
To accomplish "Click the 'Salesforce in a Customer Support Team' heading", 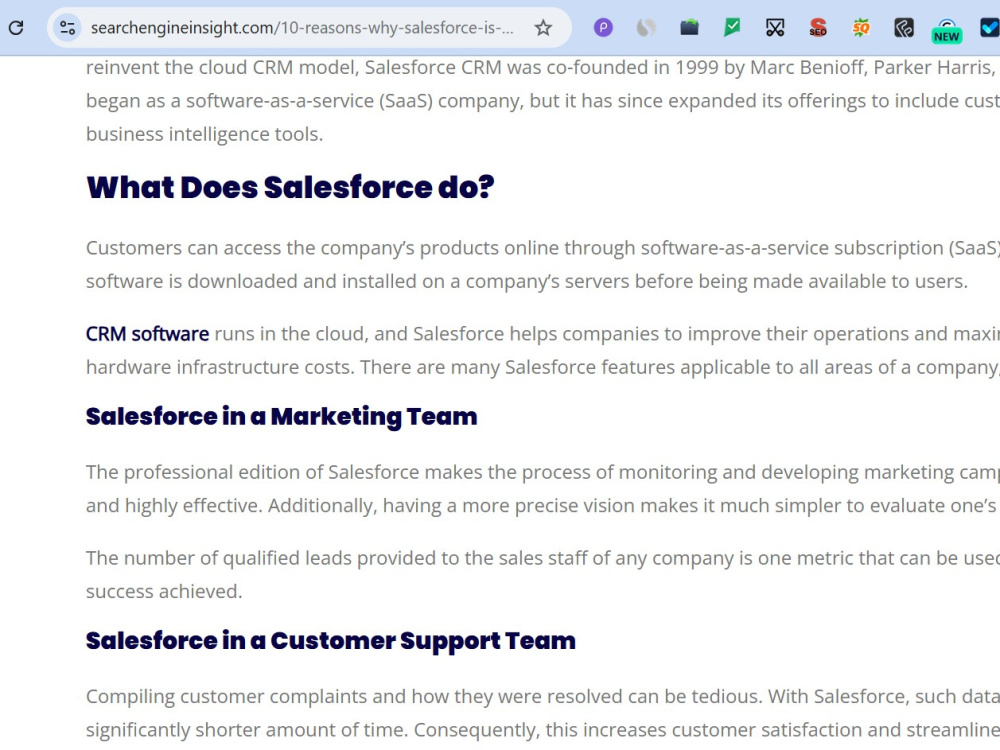I will [330, 641].
